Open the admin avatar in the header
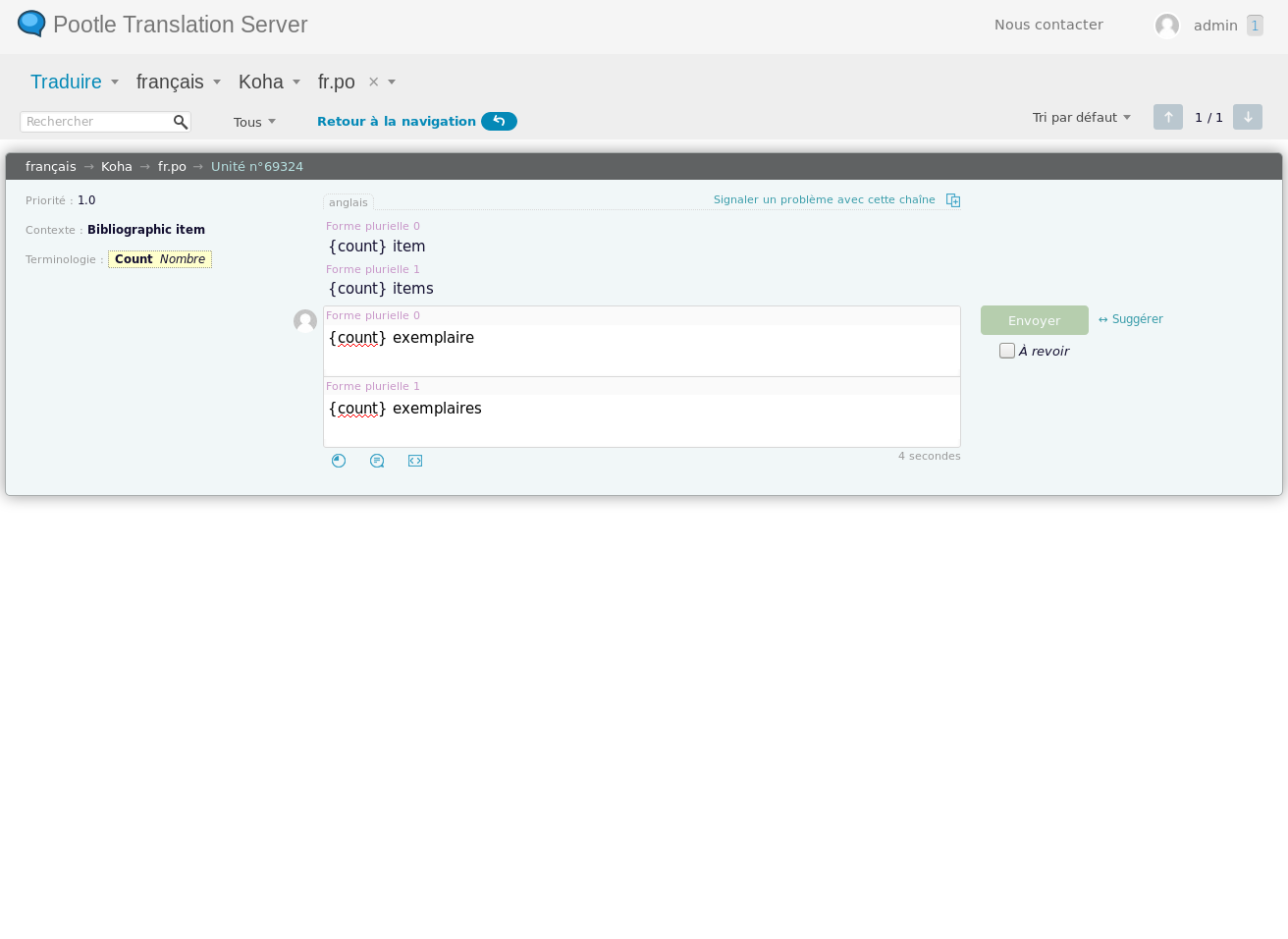This screenshot has height=939, width=1288. [x=1167, y=26]
